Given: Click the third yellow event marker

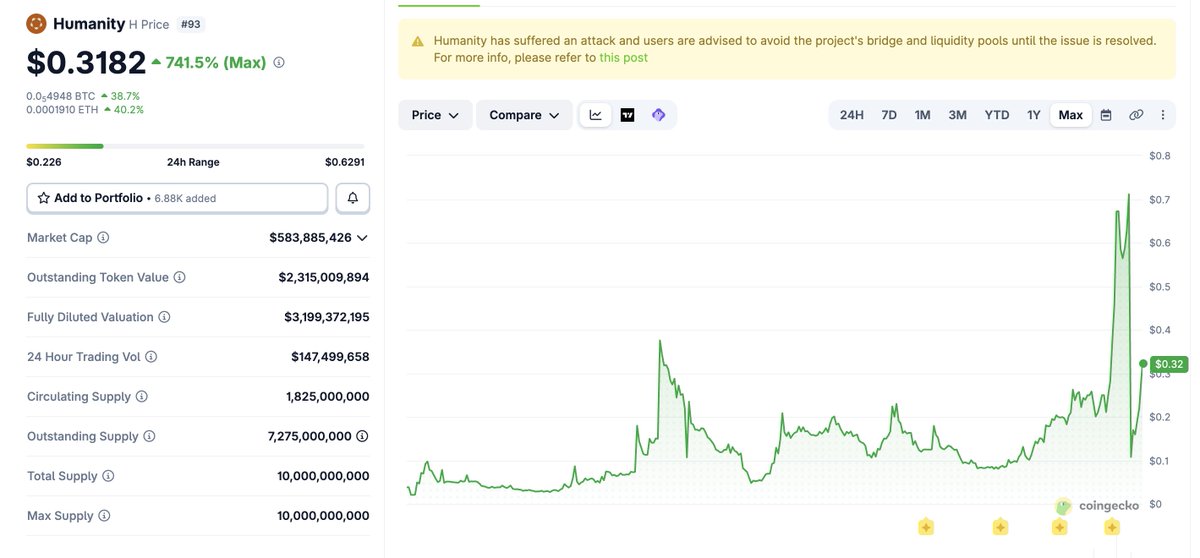Looking at the screenshot, I should (1060, 527).
